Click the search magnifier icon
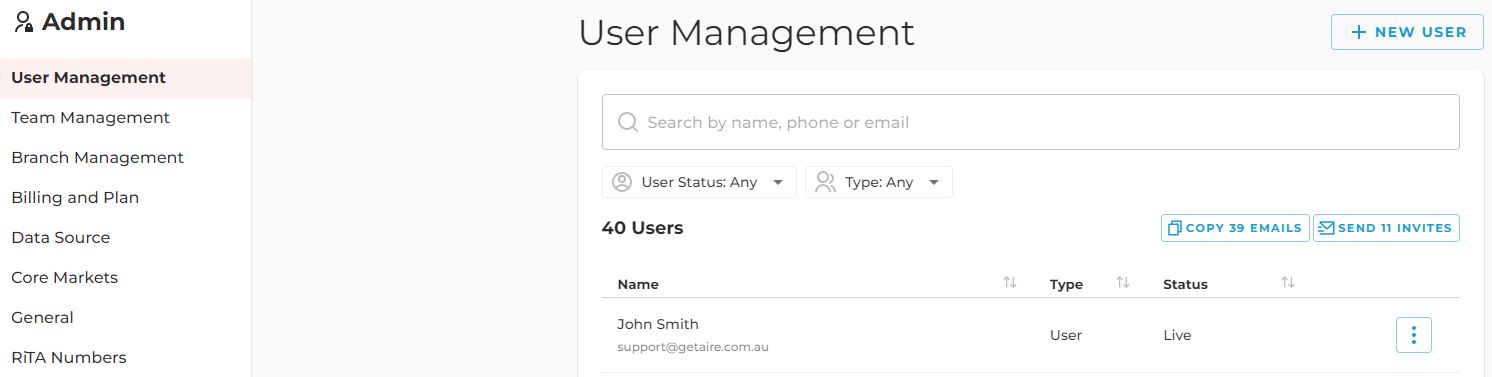 pos(628,122)
